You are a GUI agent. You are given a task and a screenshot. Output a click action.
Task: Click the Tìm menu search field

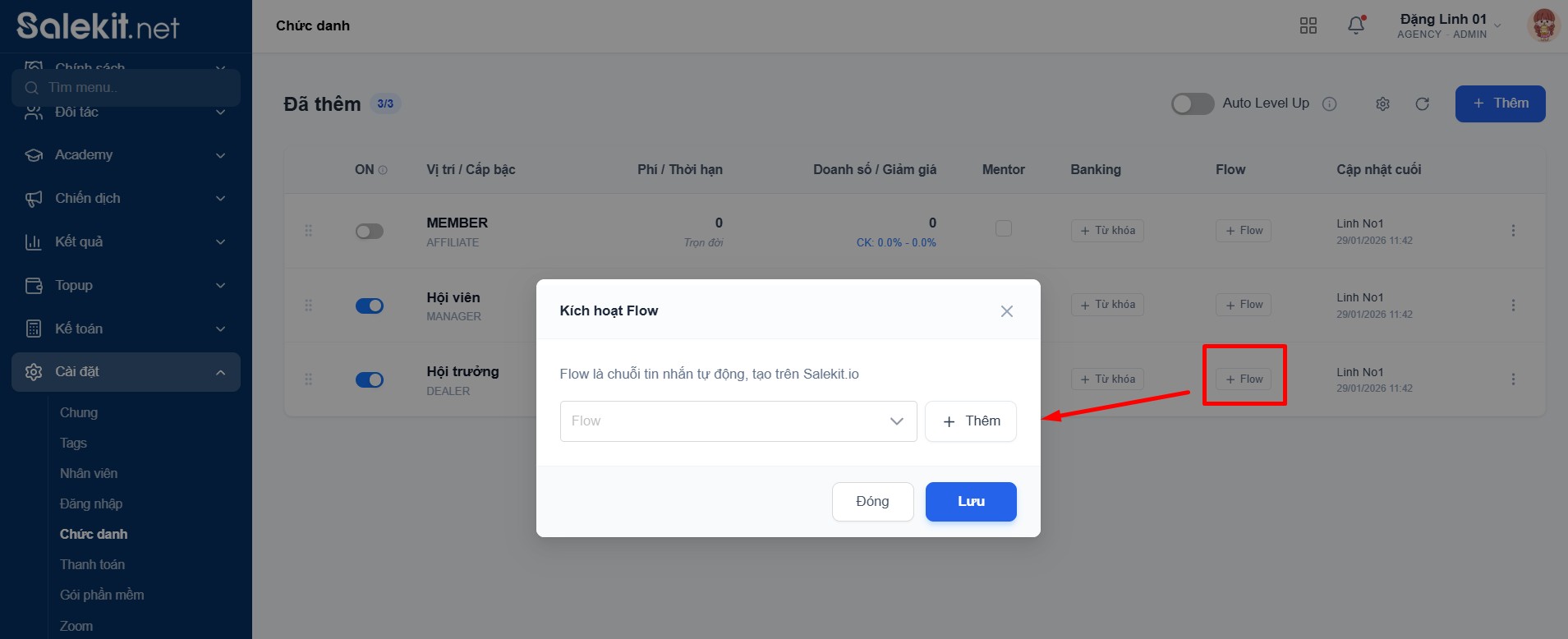(x=131, y=88)
